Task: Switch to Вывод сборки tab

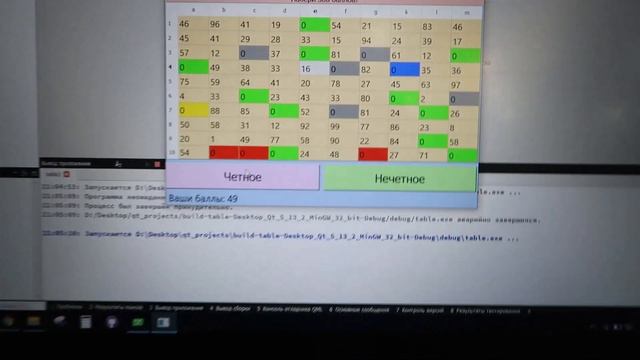Action: pyautogui.click(x=230, y=309)
